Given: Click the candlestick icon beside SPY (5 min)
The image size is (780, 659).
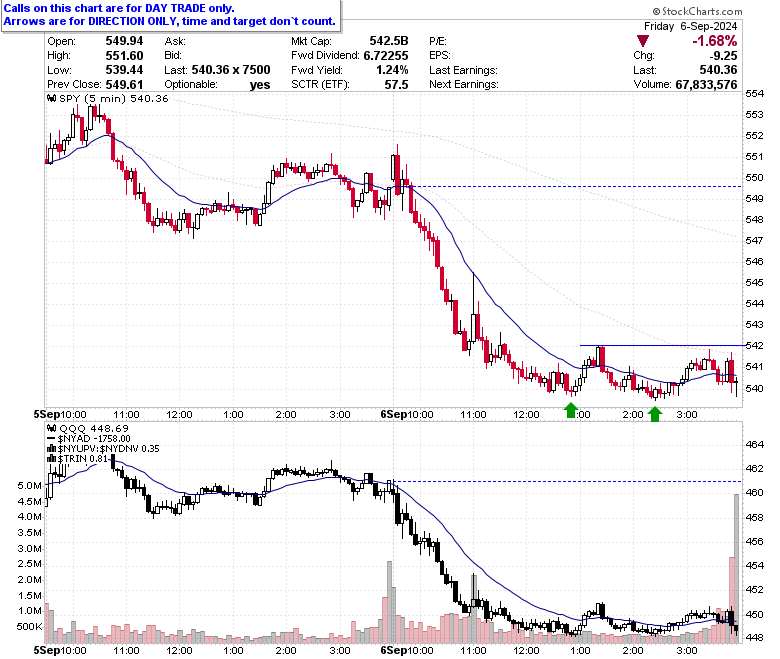Looking at the screenshot, I should point(51,98).
